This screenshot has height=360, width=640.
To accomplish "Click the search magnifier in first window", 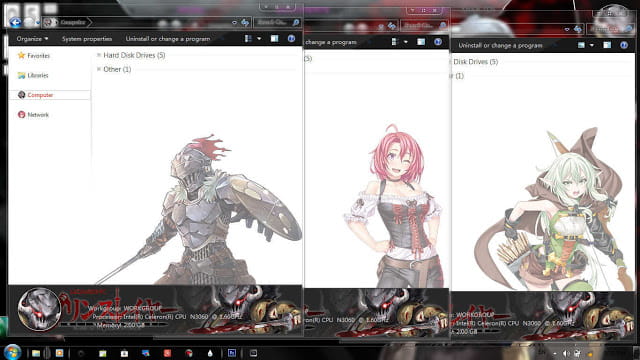I will 296,22.
